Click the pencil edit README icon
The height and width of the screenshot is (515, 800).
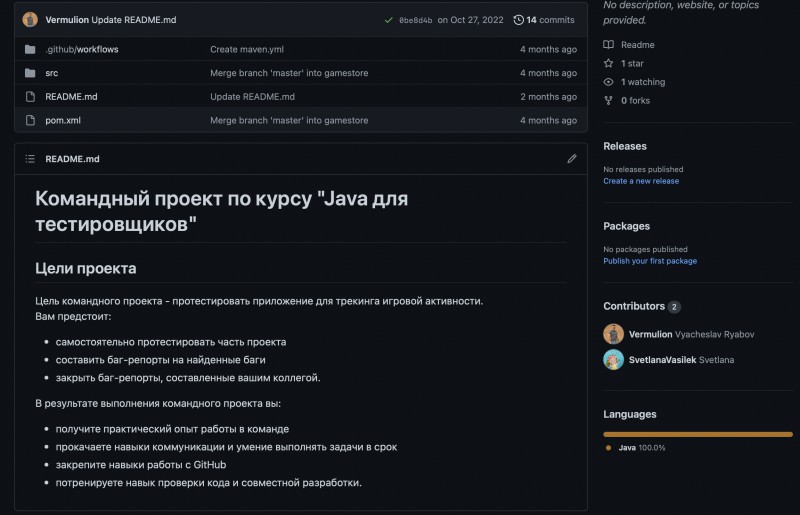pos(572,158)
